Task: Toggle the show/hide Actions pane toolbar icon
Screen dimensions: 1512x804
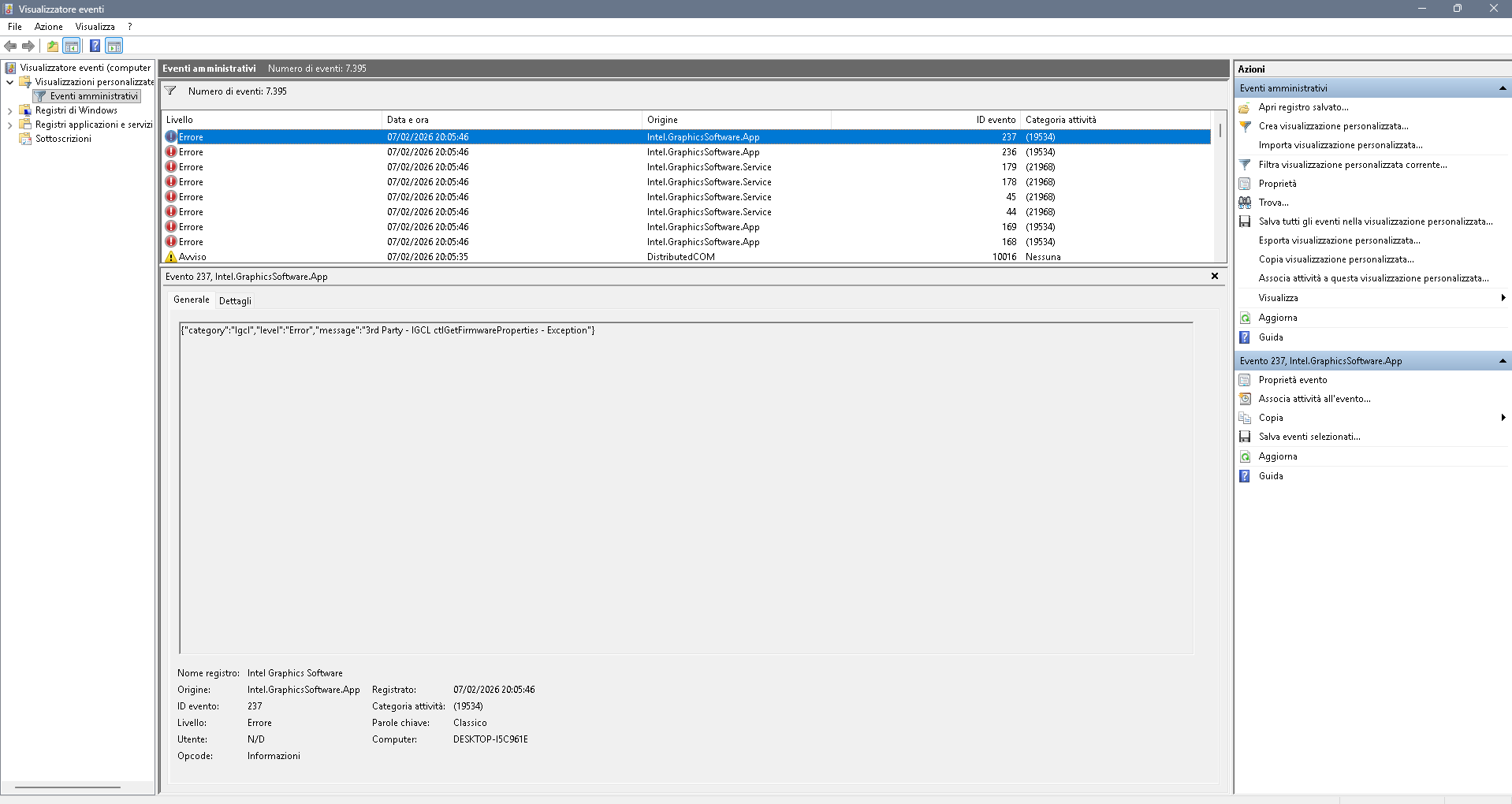Action: (x=114, y=46)
